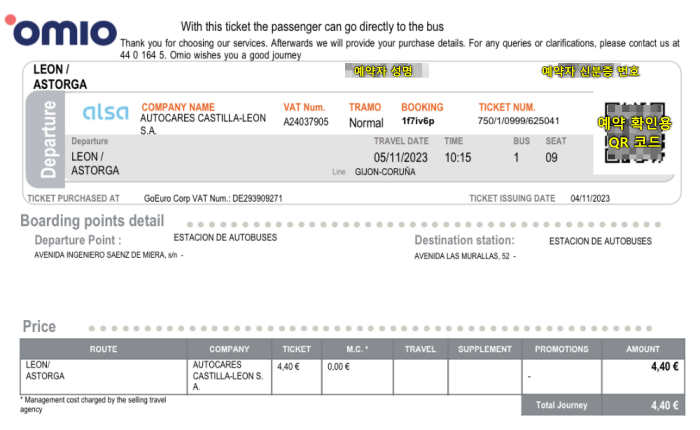Click the vertical Departure tab label
Screen dimensions: 700x430
[x=48, y=139]
